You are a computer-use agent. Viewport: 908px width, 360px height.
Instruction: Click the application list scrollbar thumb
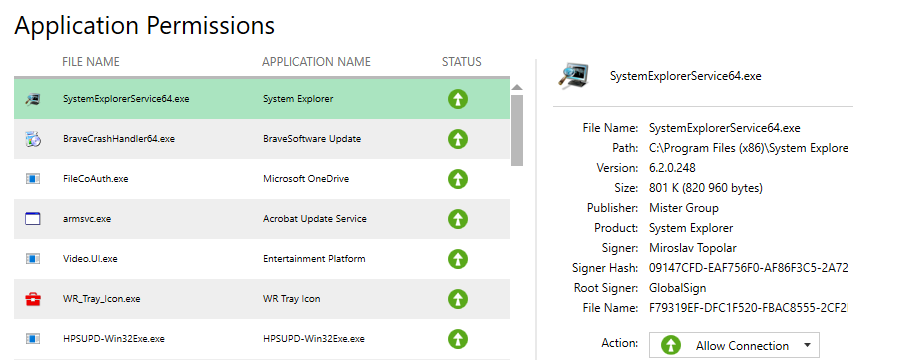coord(517,130)
